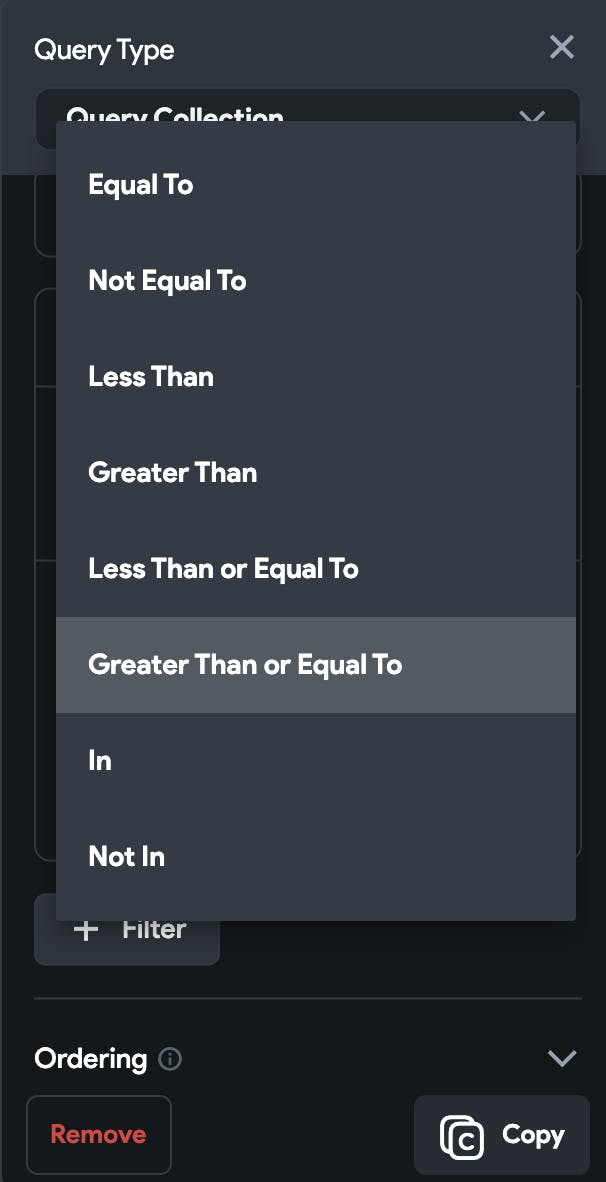Viewport: 606px width, 1182px height.
Task: Click the Ordering section title
Action: point(90,1058)
